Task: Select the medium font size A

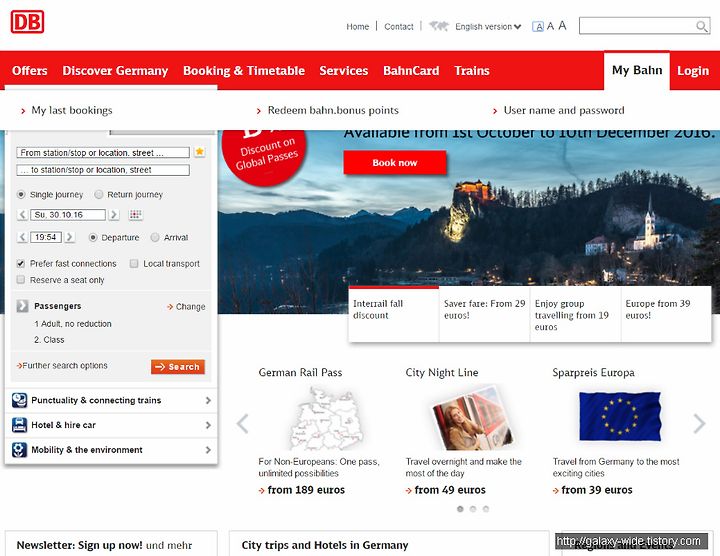Action: [550, 26]
